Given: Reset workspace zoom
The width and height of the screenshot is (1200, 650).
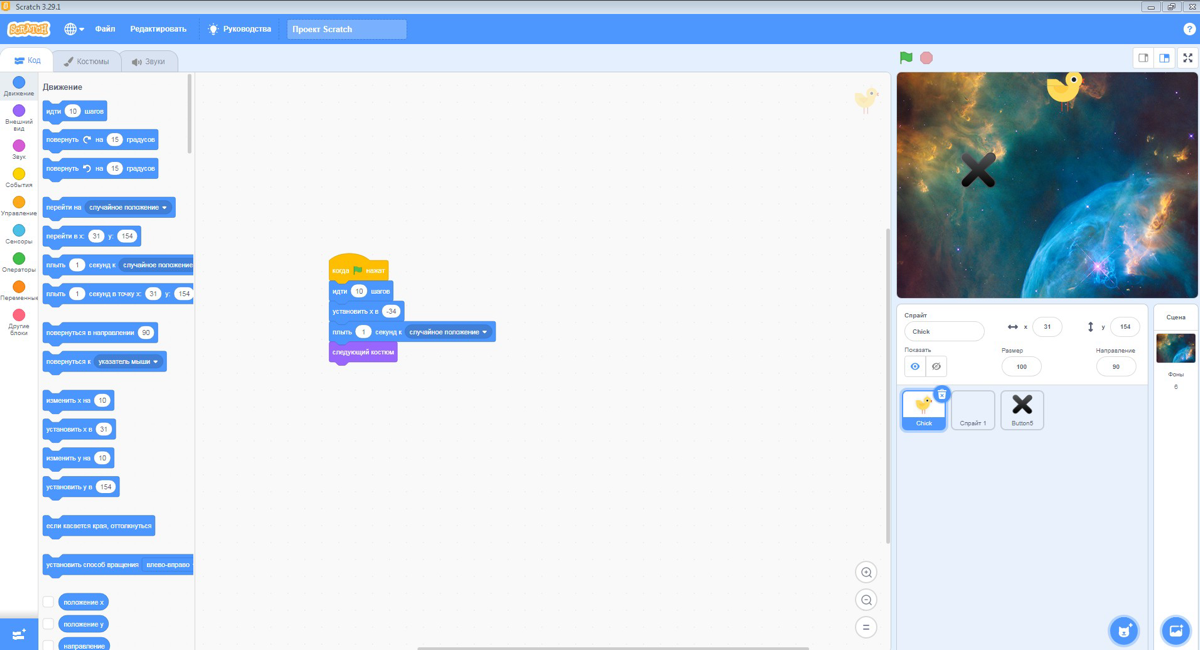Looking at the screenshot, I should pyautogui.click(x=866, y=628).
